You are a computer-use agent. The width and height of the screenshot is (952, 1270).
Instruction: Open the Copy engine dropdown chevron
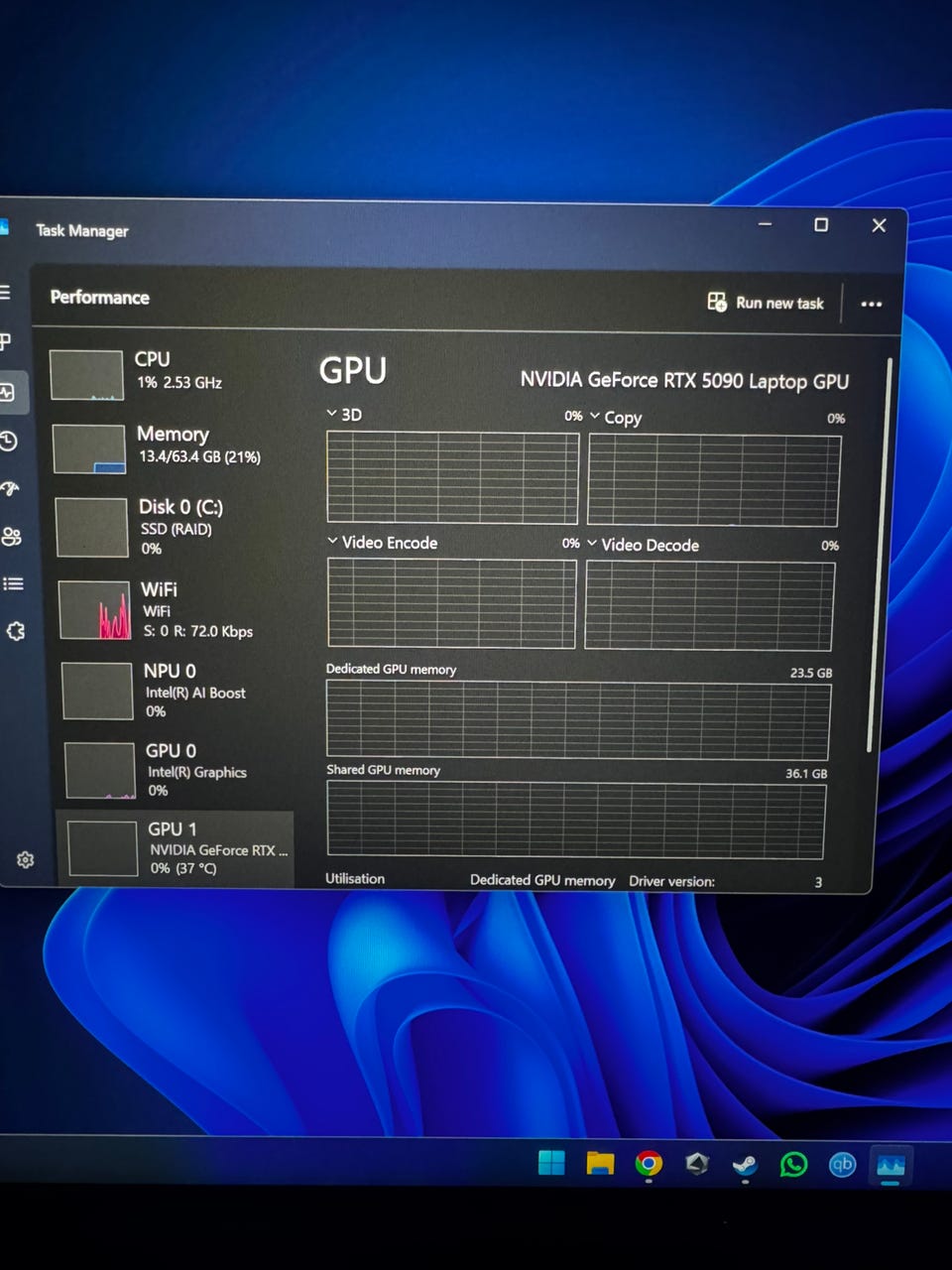594,416
